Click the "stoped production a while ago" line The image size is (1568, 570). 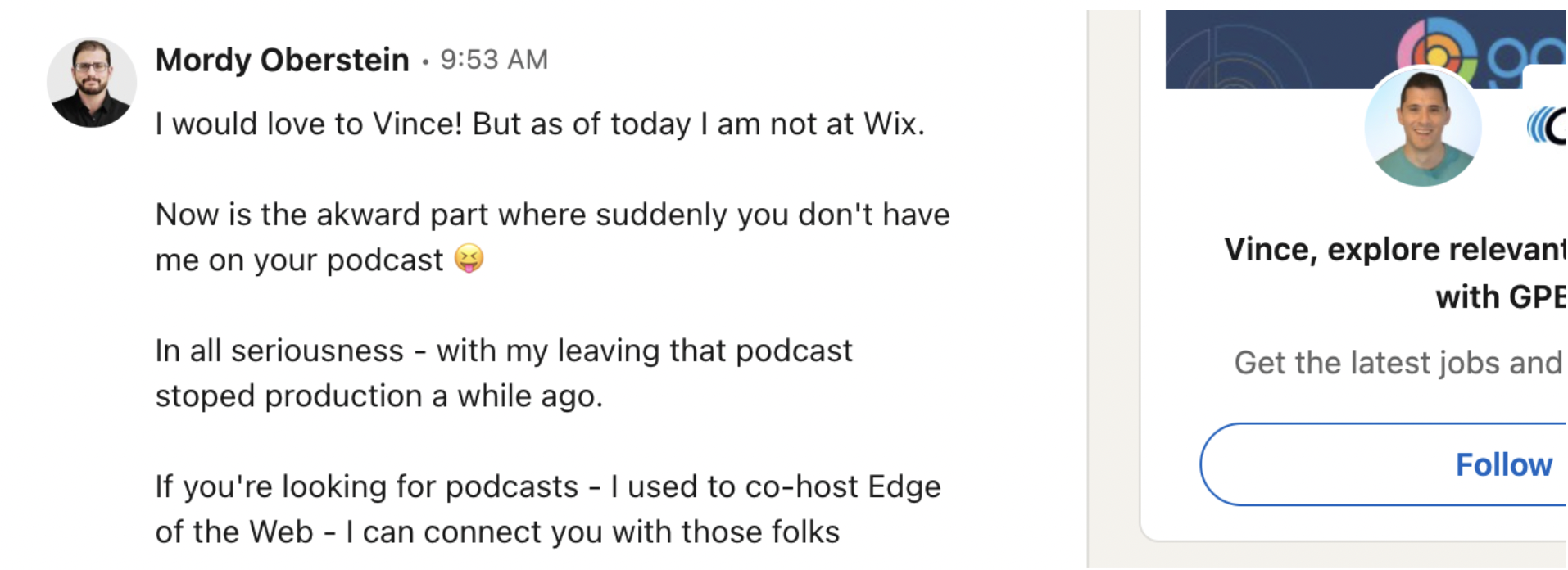click(x=378, y=396)
